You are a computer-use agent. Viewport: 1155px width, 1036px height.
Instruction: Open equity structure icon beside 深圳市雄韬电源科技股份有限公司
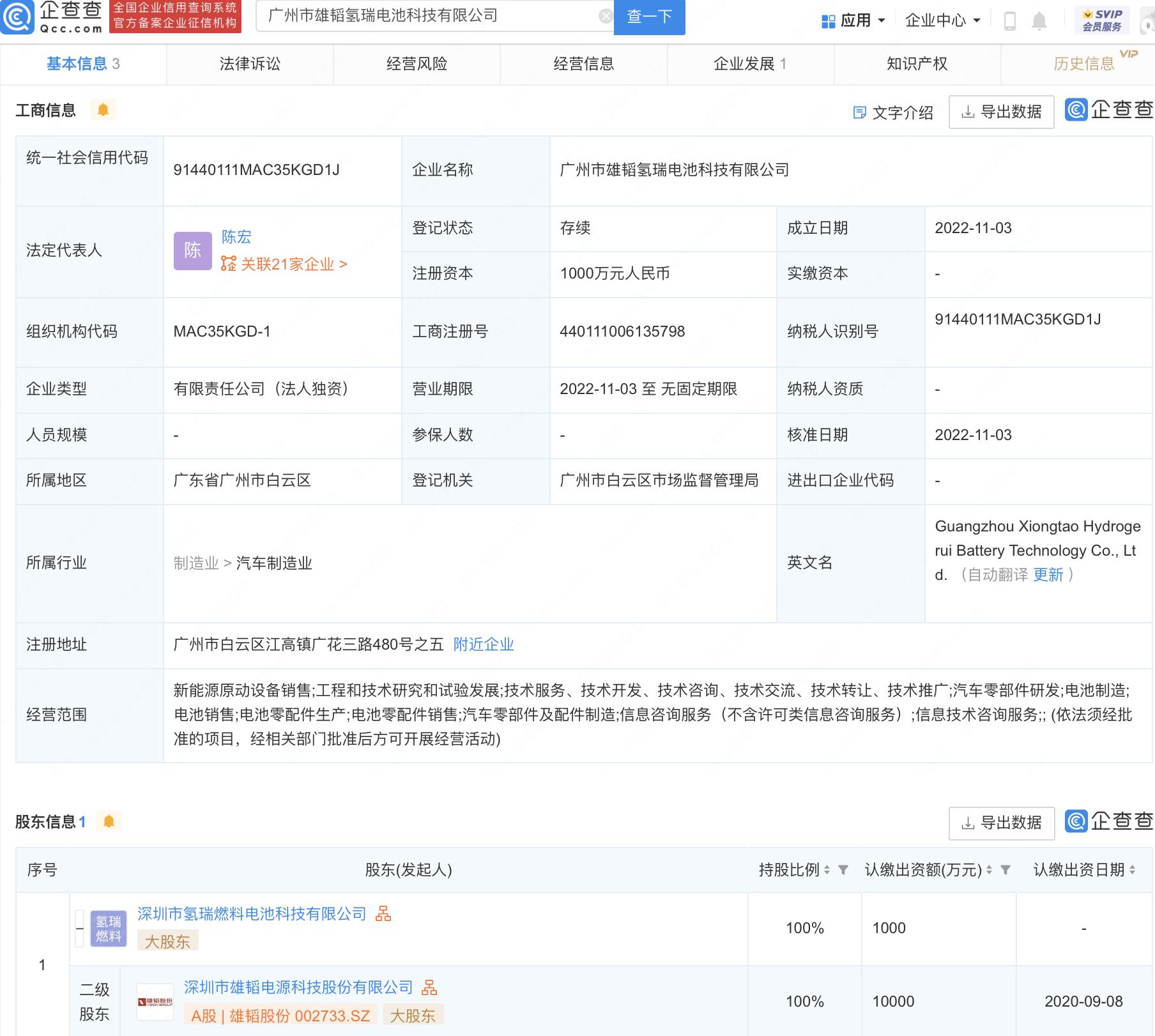[429, 987]
